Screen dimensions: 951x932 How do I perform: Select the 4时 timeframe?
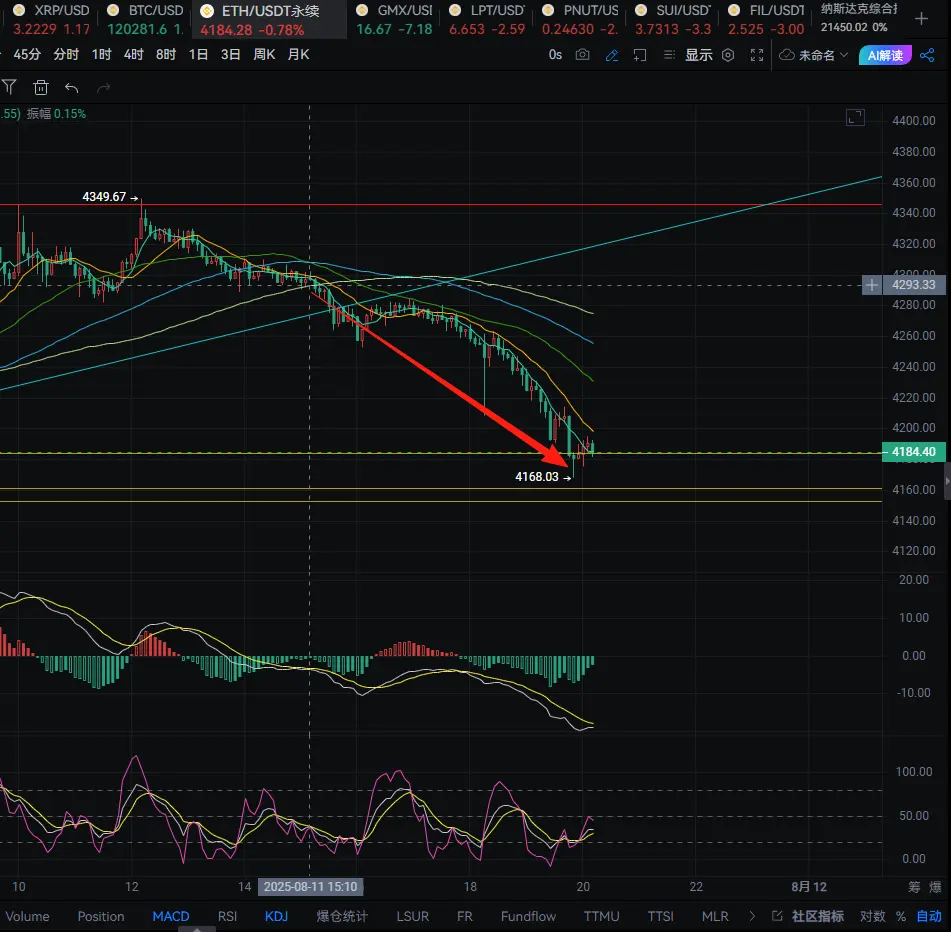133,55
